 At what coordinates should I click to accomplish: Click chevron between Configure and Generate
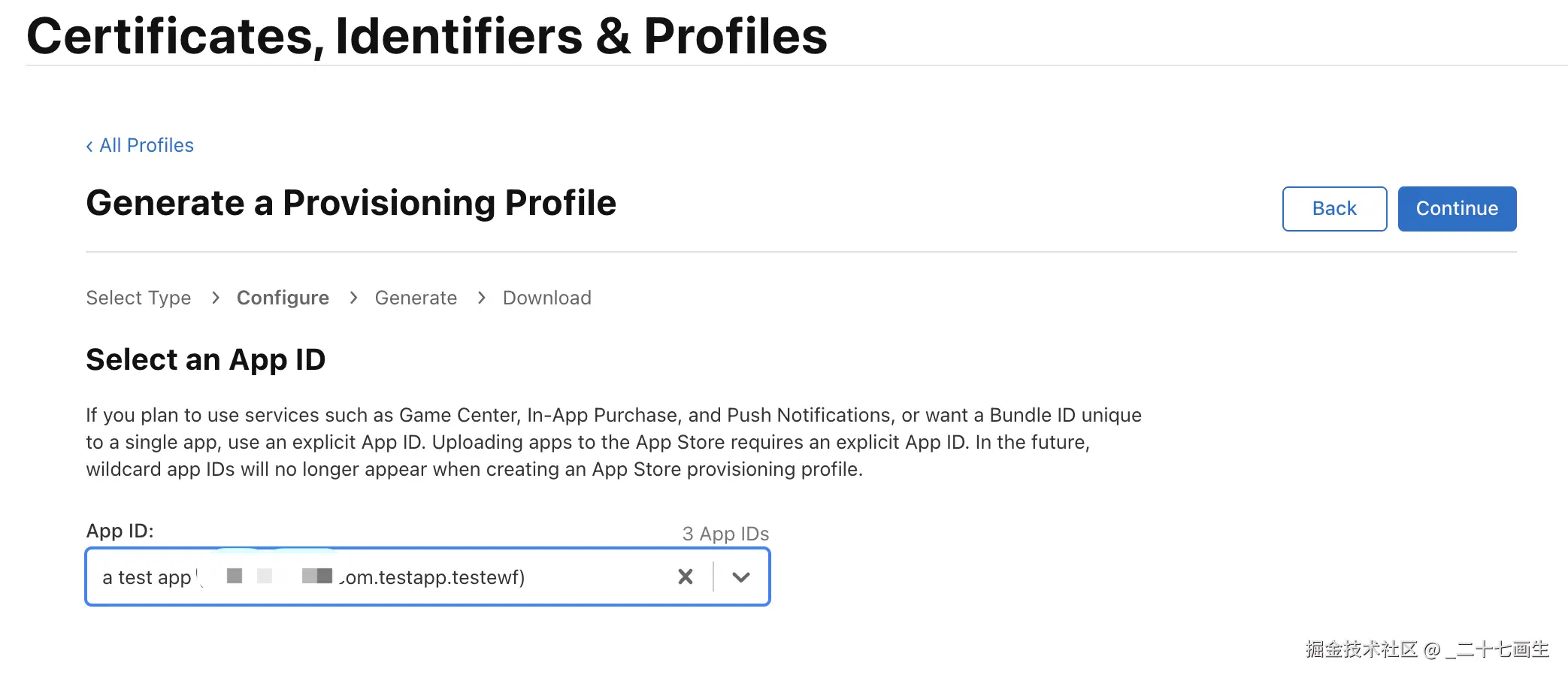tap(353, 298)
